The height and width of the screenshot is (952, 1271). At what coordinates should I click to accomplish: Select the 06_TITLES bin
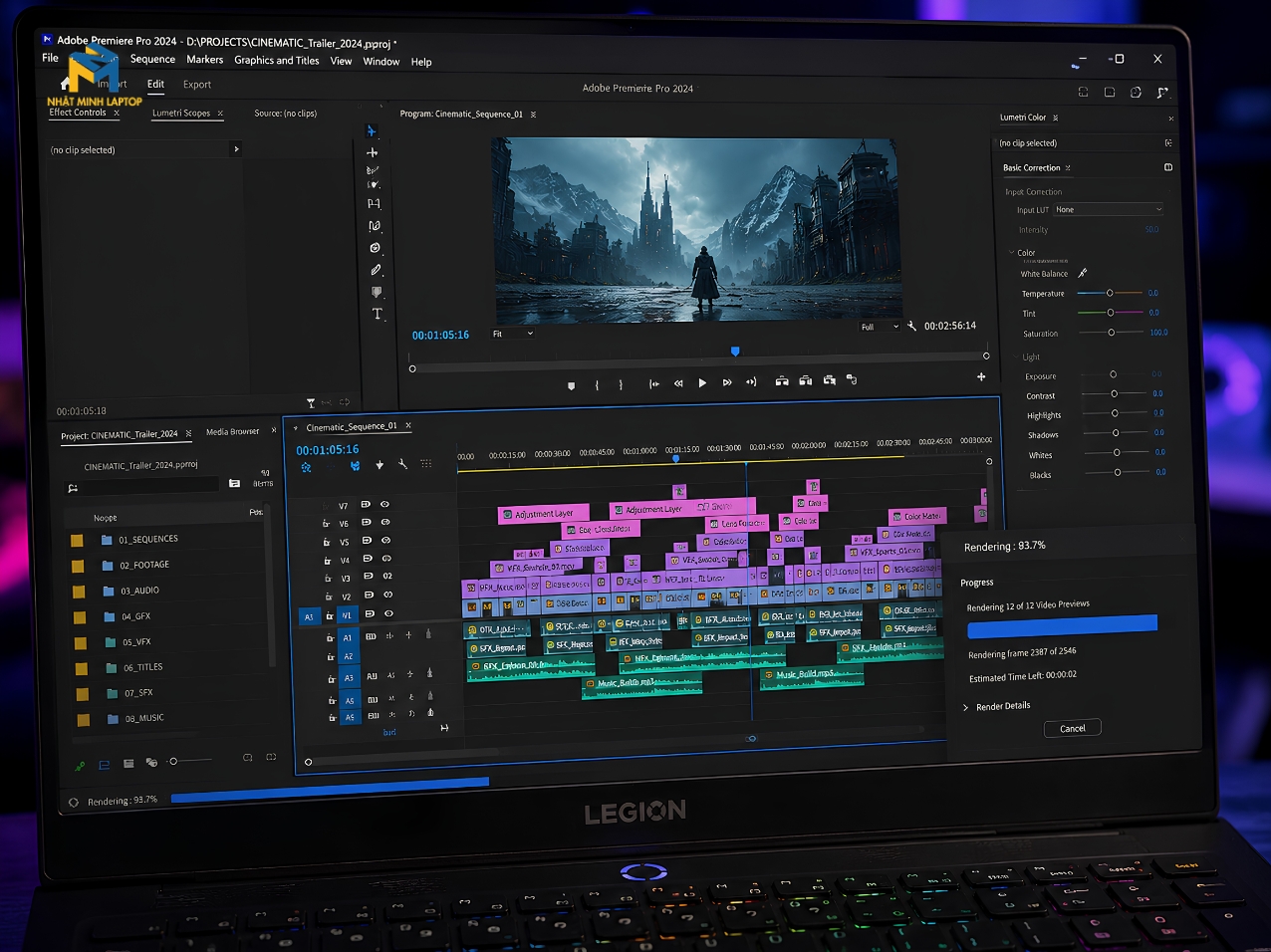coord(142,667)
